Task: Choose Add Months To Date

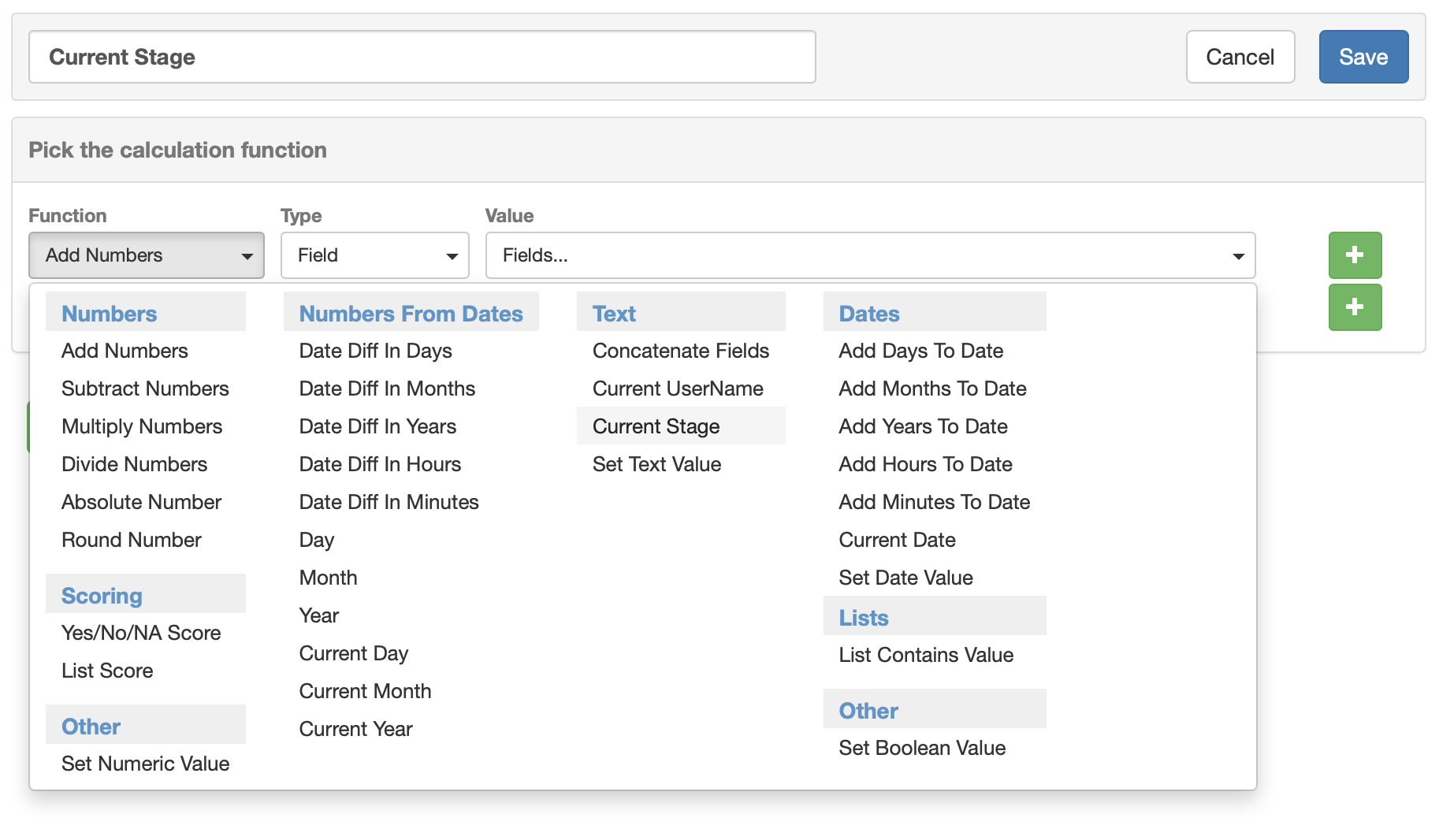Action: 932,388
